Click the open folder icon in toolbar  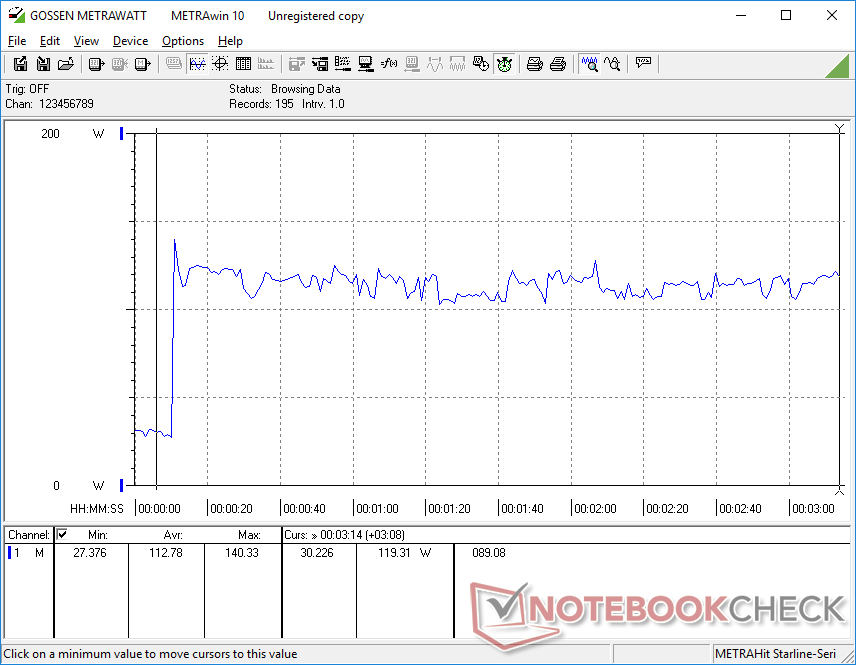point(66,64)
